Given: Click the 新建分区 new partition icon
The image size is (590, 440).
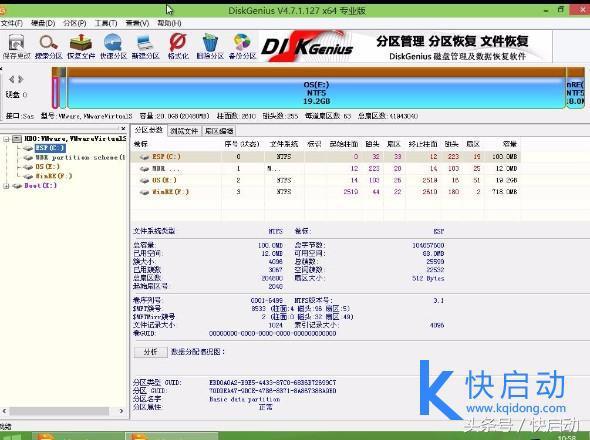Looking at the screenshot, I should coord(145,46).
